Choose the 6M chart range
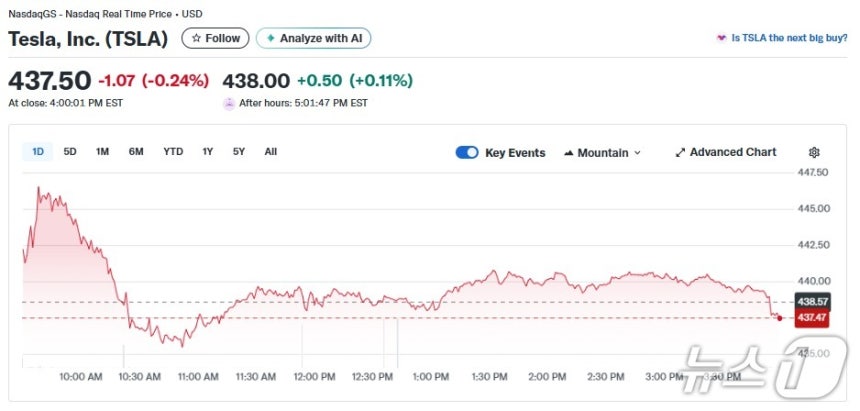Viewport: 860px width, 411px height. click(x=136, y=152)
